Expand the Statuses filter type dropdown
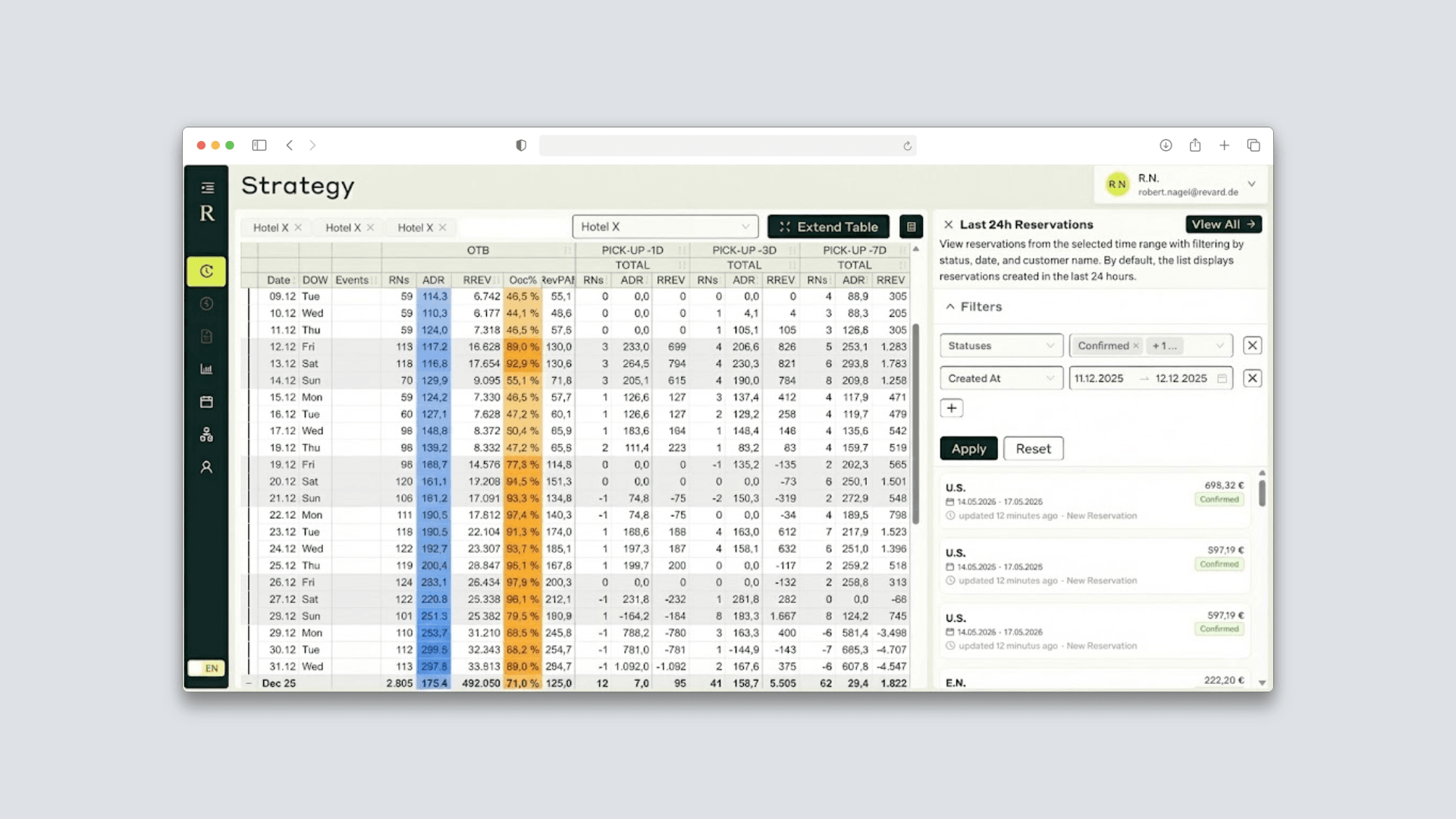 tap(1001, 346)
